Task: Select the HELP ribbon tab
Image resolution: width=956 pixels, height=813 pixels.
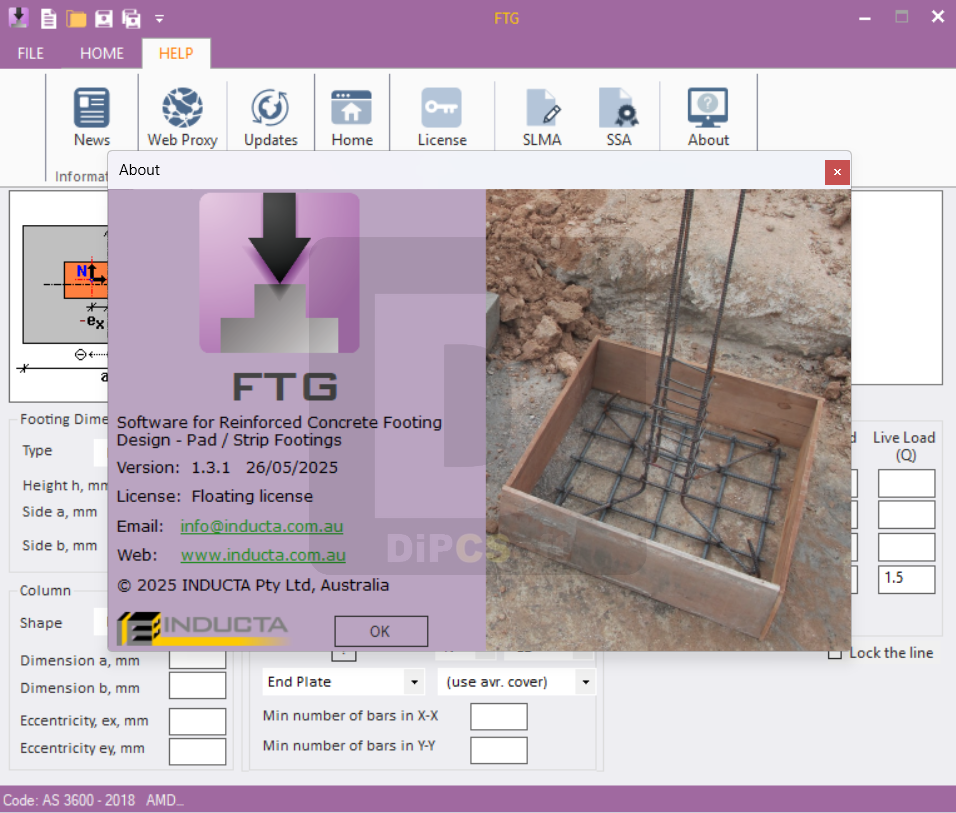Action: 176,54
